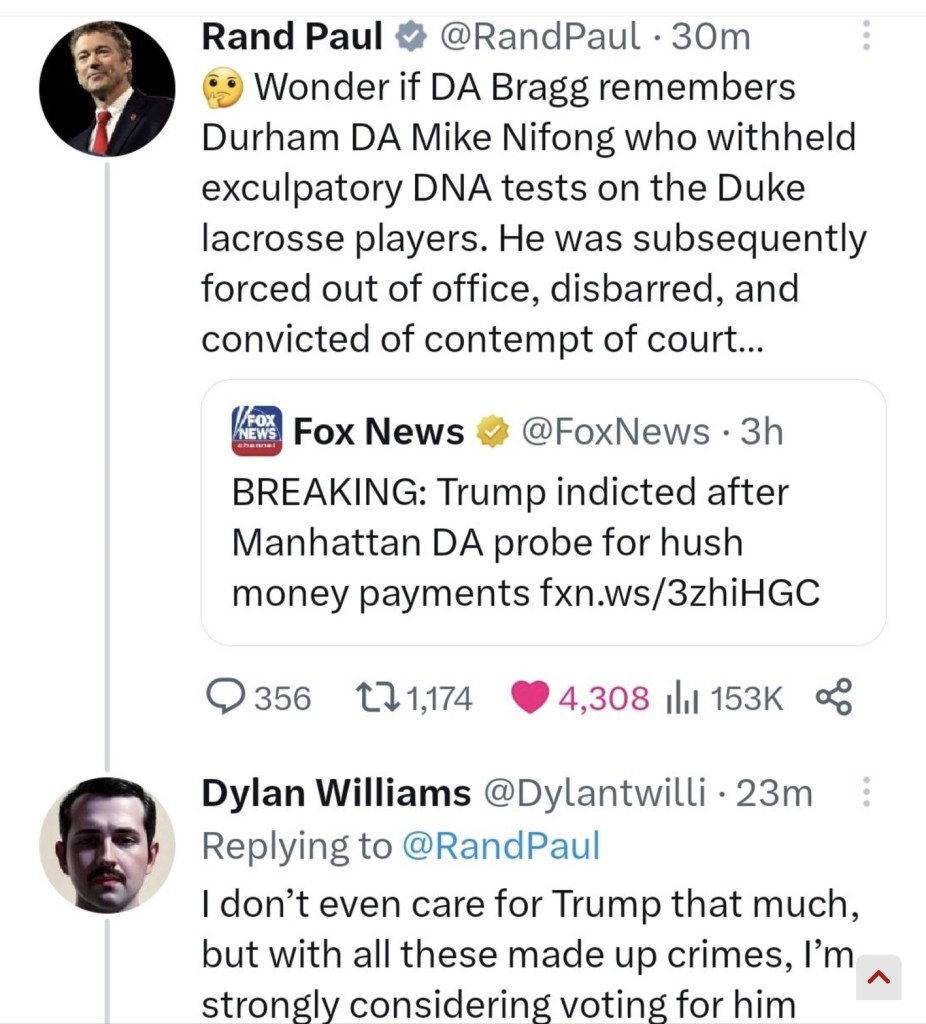926x1024 pixels.
Task: Click the Fox News account name
Action: tap(379, 432)
